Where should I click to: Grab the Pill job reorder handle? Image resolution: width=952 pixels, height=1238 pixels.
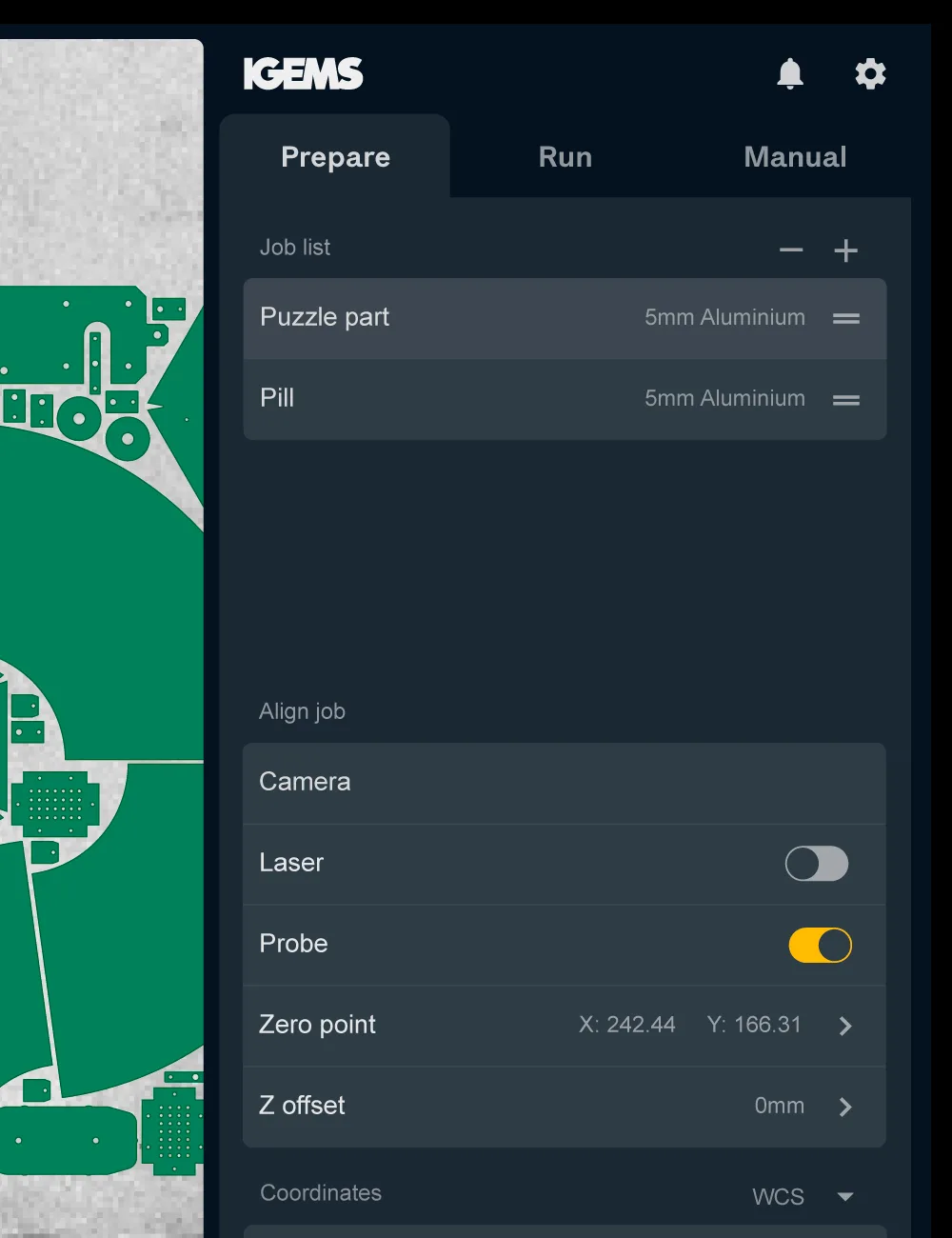tap(845, 400)
